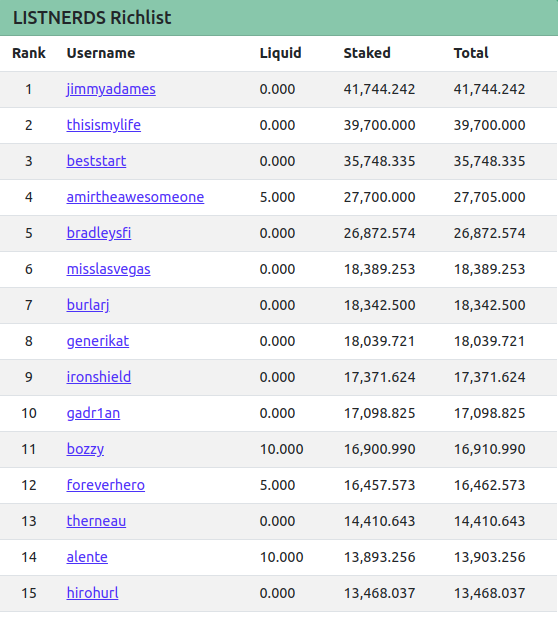This screenshot has width=558, height=617.
Task: Visit gadr1an username link
Action: coord(93,413)
